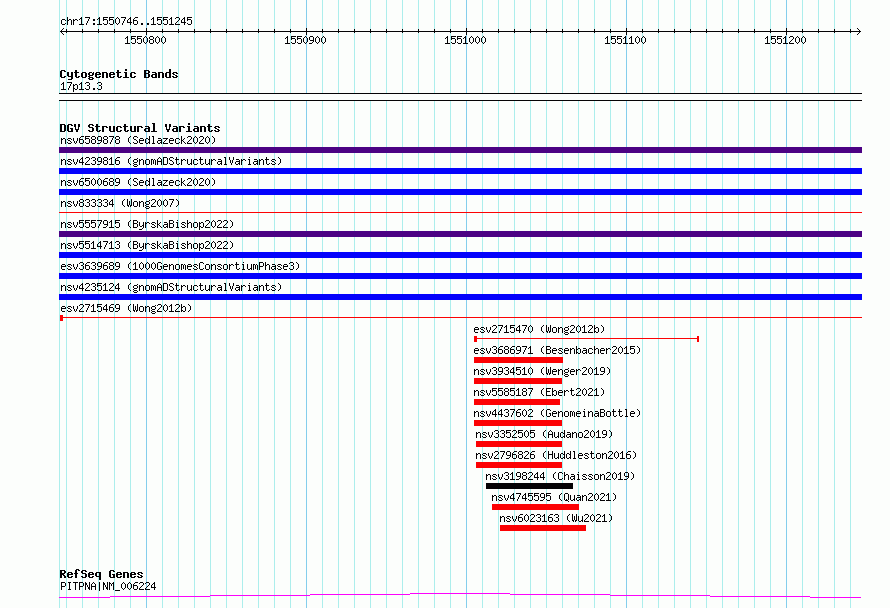Click the chr17:1550746..1551245 region label

point(126,21)
